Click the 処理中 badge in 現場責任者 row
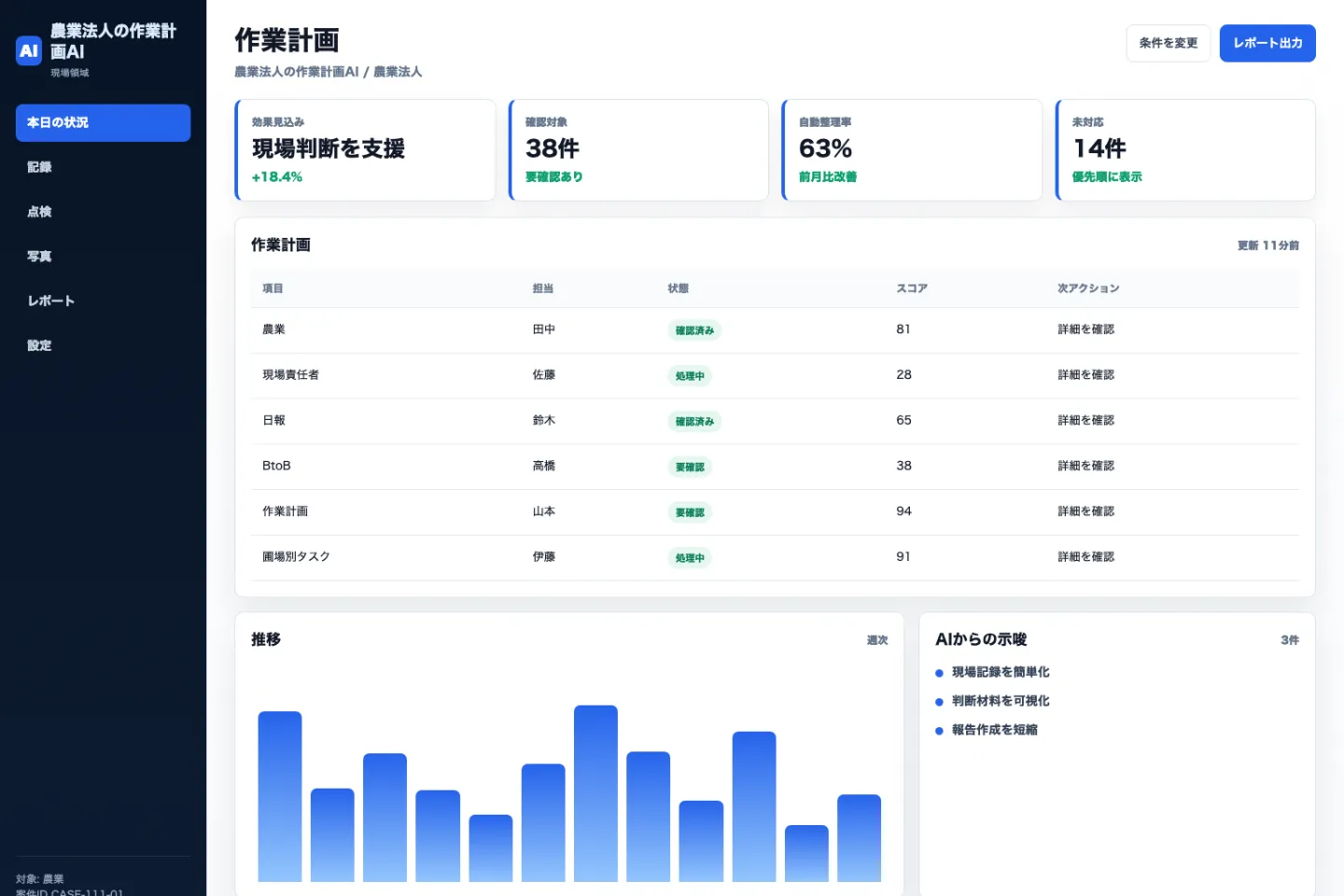The width and height of the screenshot is (1344, 896). click(x=690, y=376)
